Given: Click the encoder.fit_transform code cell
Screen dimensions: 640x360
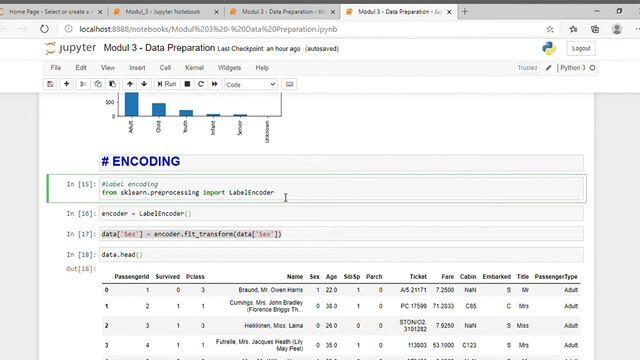Looking at the screenshot, I should [342, 234].
